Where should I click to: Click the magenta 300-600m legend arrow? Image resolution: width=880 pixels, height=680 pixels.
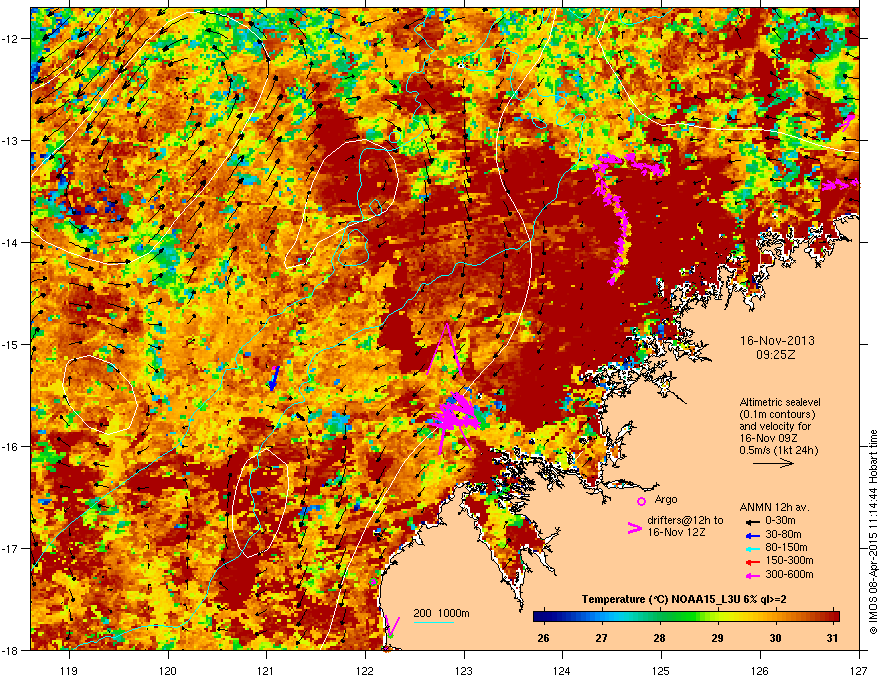[751, 575]
